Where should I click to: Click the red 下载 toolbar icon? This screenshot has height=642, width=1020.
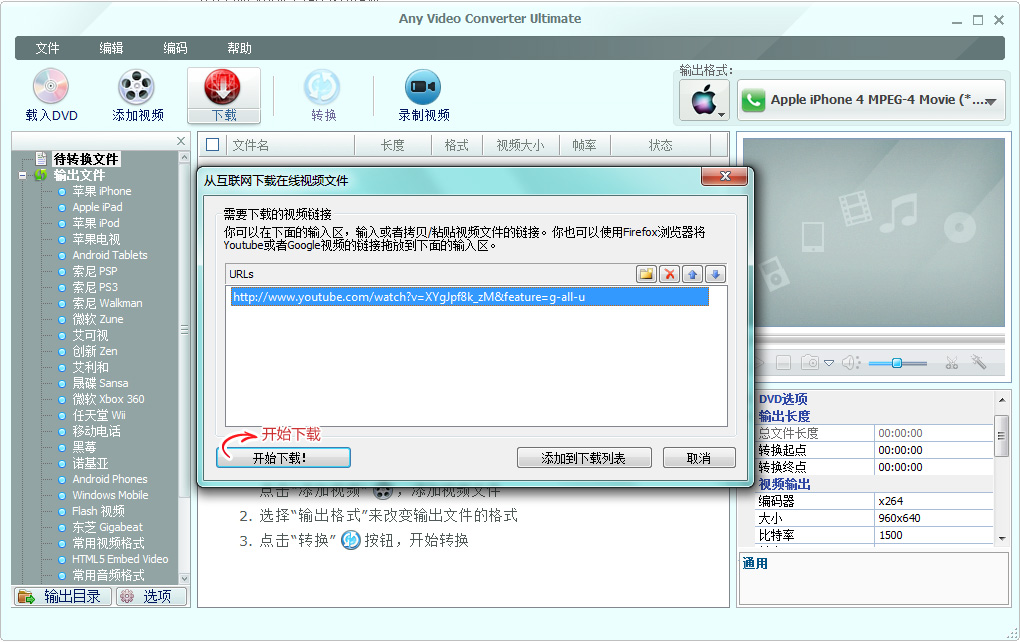click(223, 87)
